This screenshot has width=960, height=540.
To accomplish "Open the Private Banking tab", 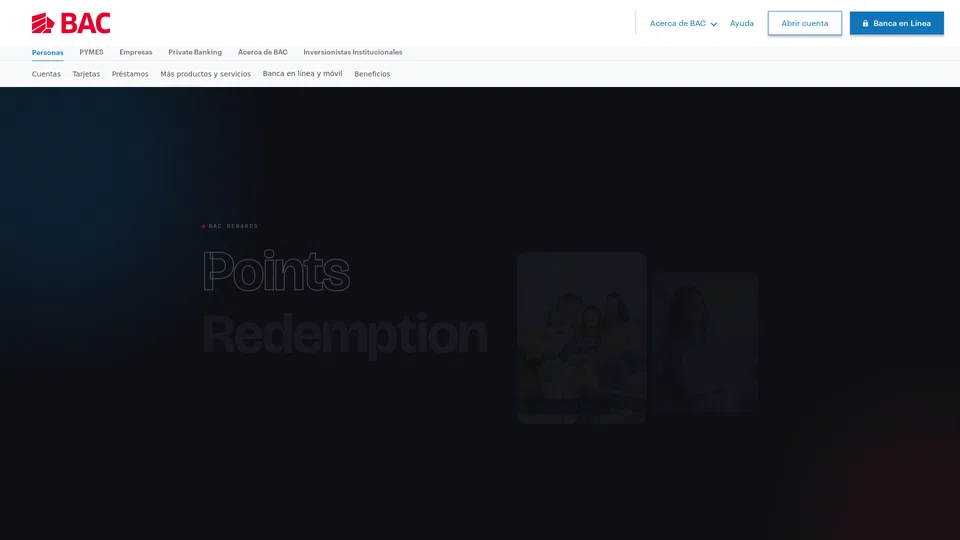I will tap(195, 52).
